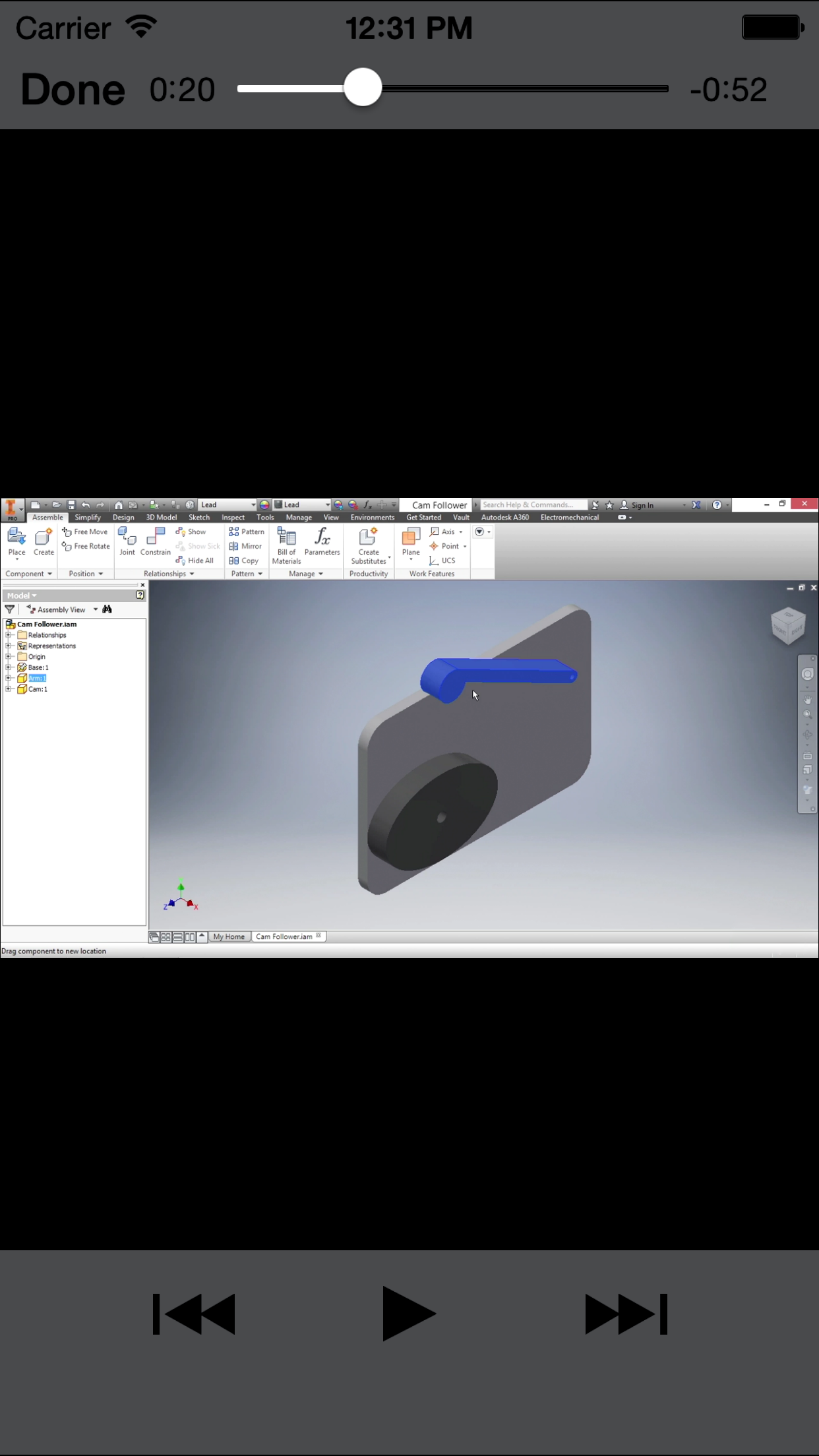Click the Model browser help icon
The width and height of the screenshot is (819, 1456).
tap(140, 595)
